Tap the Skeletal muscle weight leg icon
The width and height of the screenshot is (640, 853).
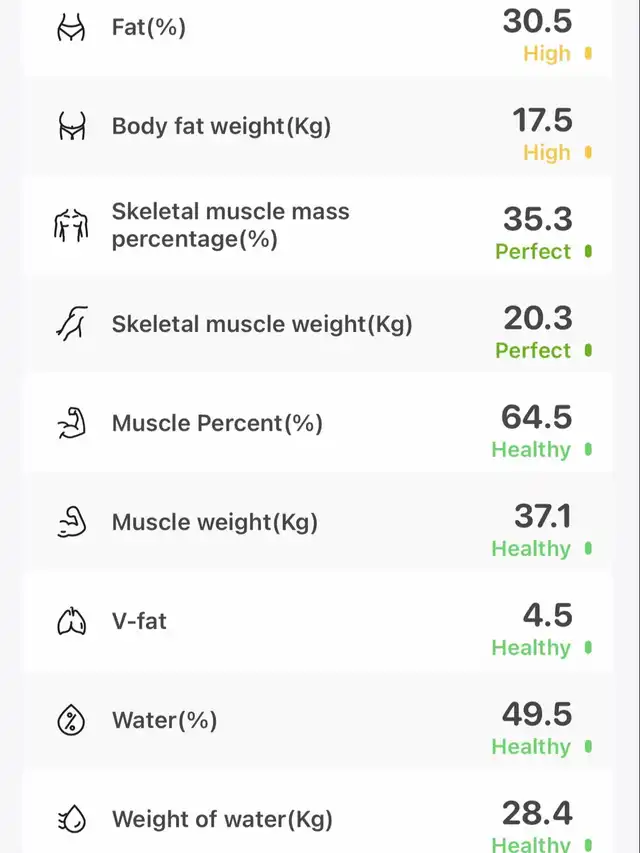(x=71, y=324)
